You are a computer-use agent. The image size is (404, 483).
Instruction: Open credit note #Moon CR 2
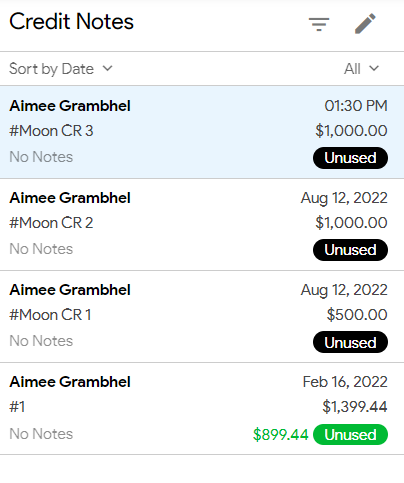(x=202, y=224)
